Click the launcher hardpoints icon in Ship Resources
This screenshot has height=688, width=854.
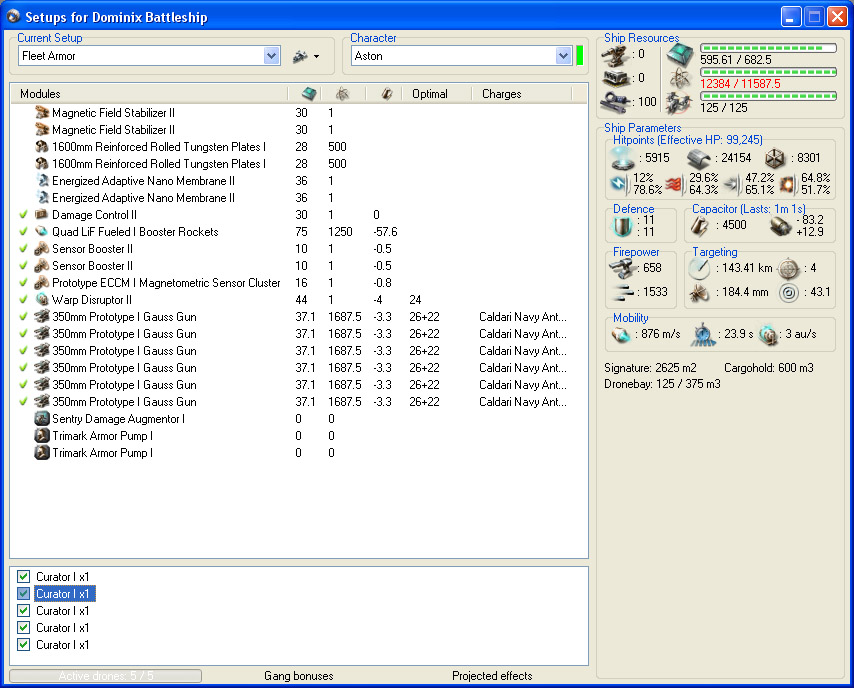[615, 78]
